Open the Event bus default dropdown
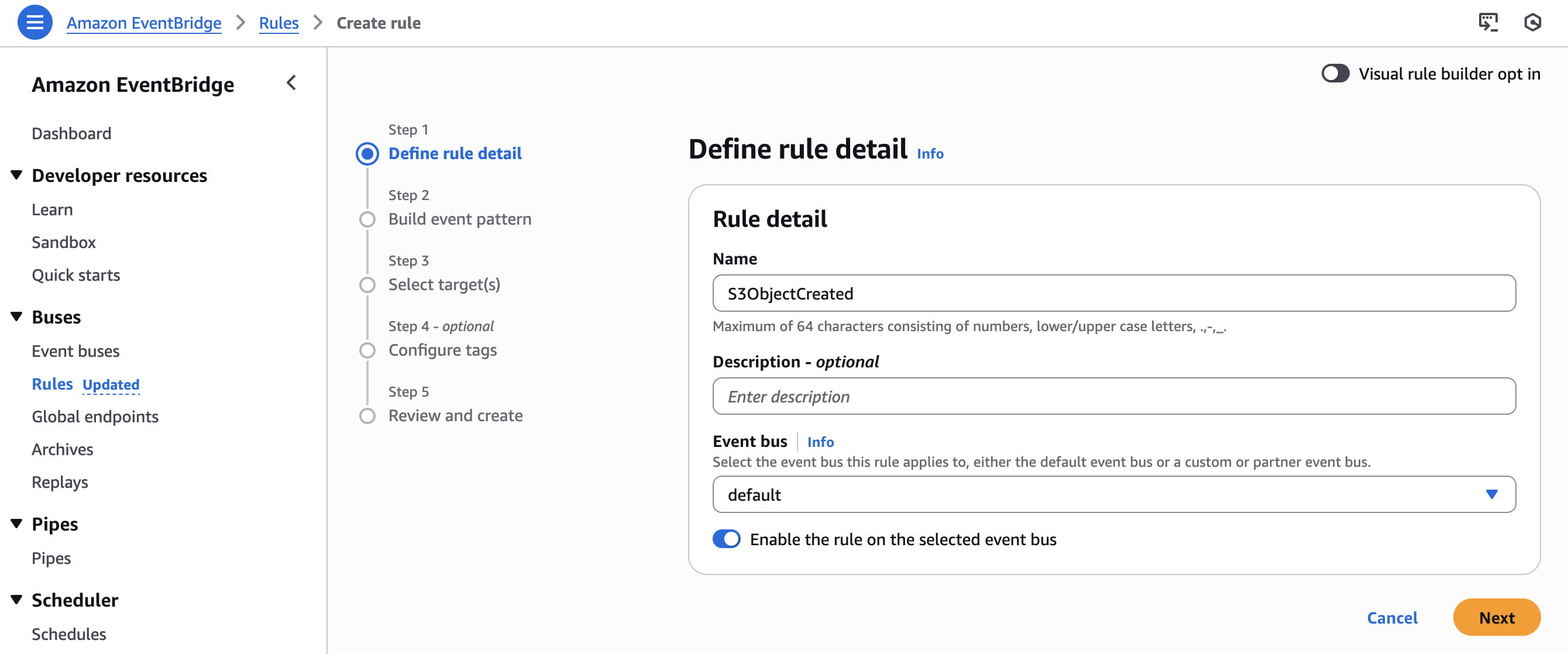1568x654 pixels. tap(1113, 494)
